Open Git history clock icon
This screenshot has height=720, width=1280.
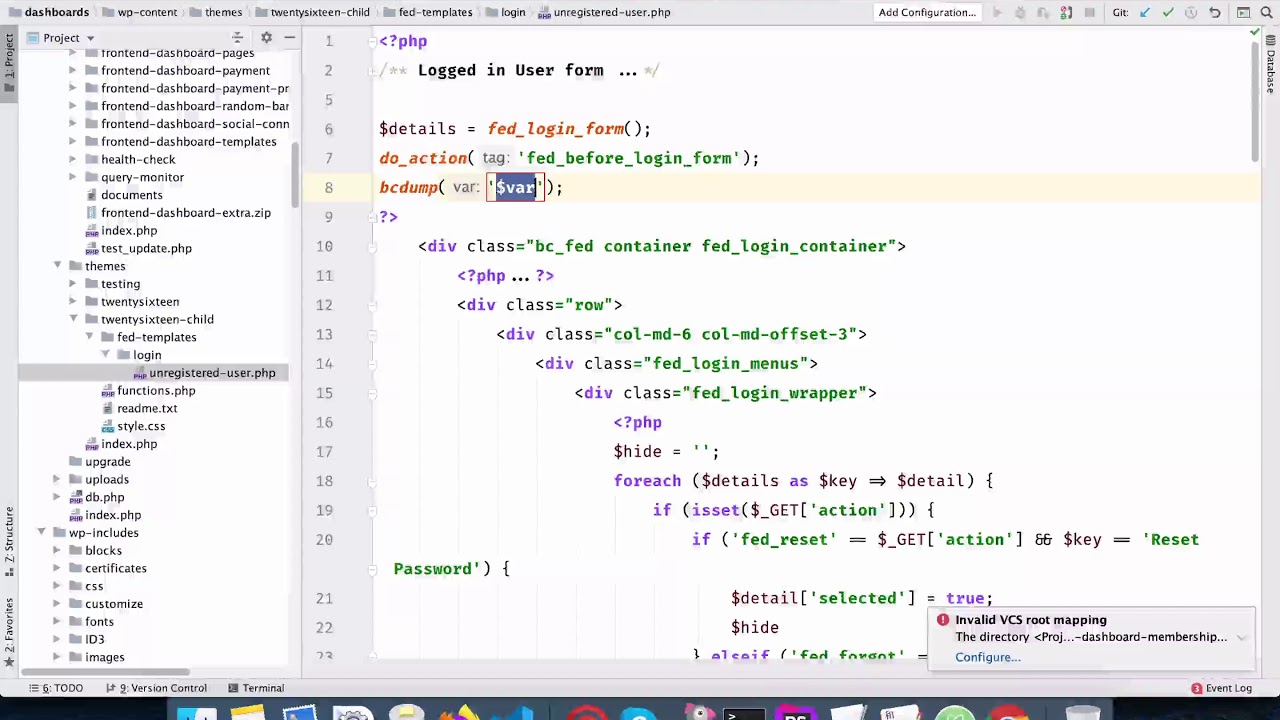pos(1191,12)
